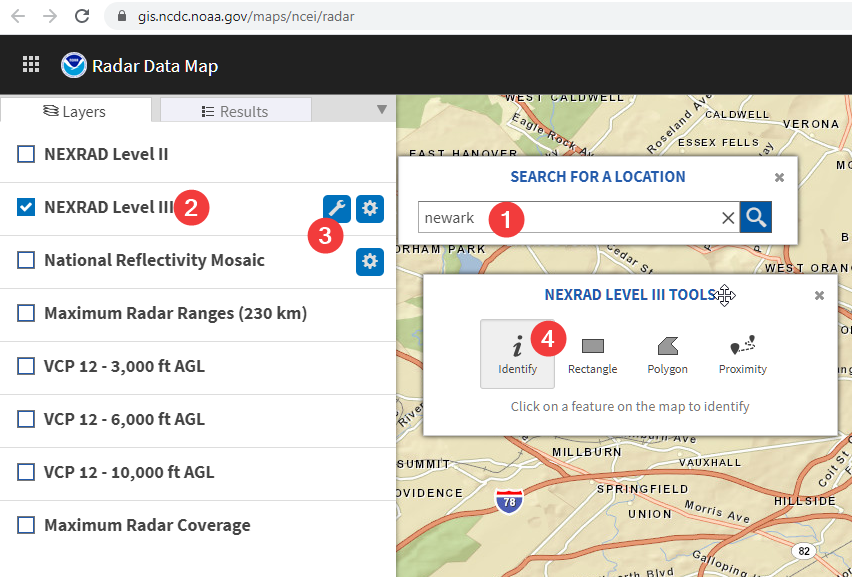The image size is (852, 577).
Task: Select the Polygon tool
Action: (667, 354)
